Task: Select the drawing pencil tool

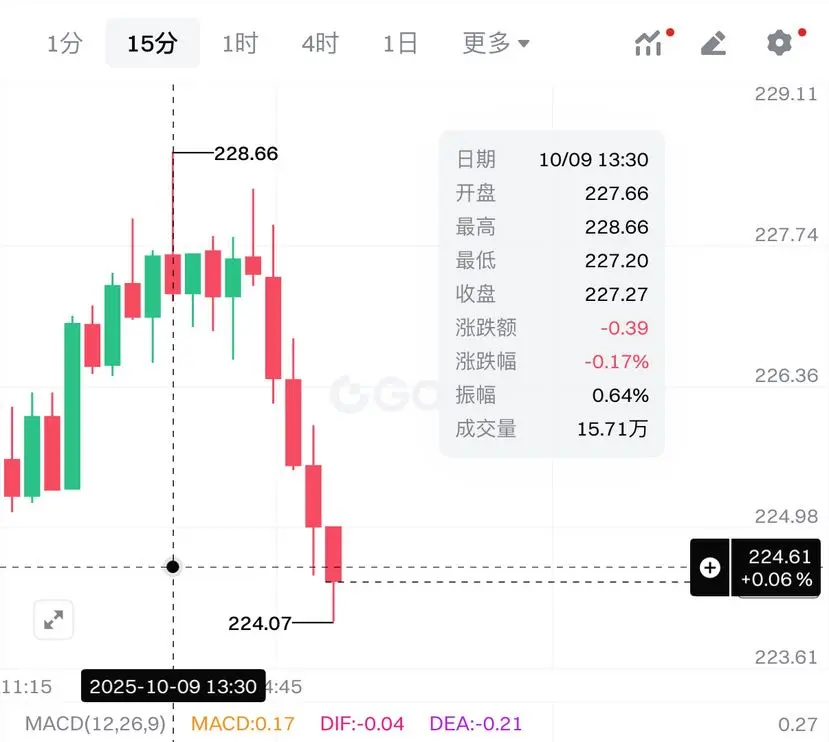Action: pyautogui.click(x=713, y=43)
